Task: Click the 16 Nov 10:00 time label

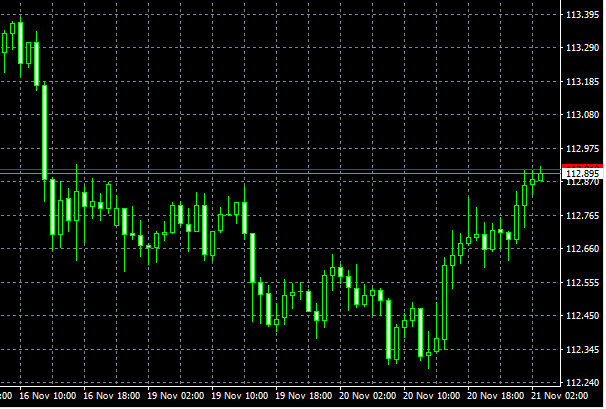Action: tap(48, 396)
